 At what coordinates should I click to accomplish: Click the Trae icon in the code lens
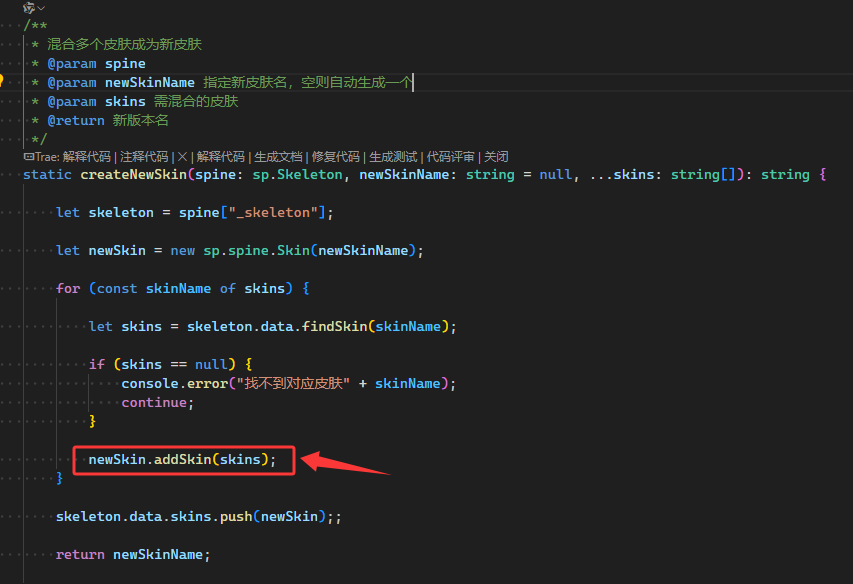click(29, 157)
